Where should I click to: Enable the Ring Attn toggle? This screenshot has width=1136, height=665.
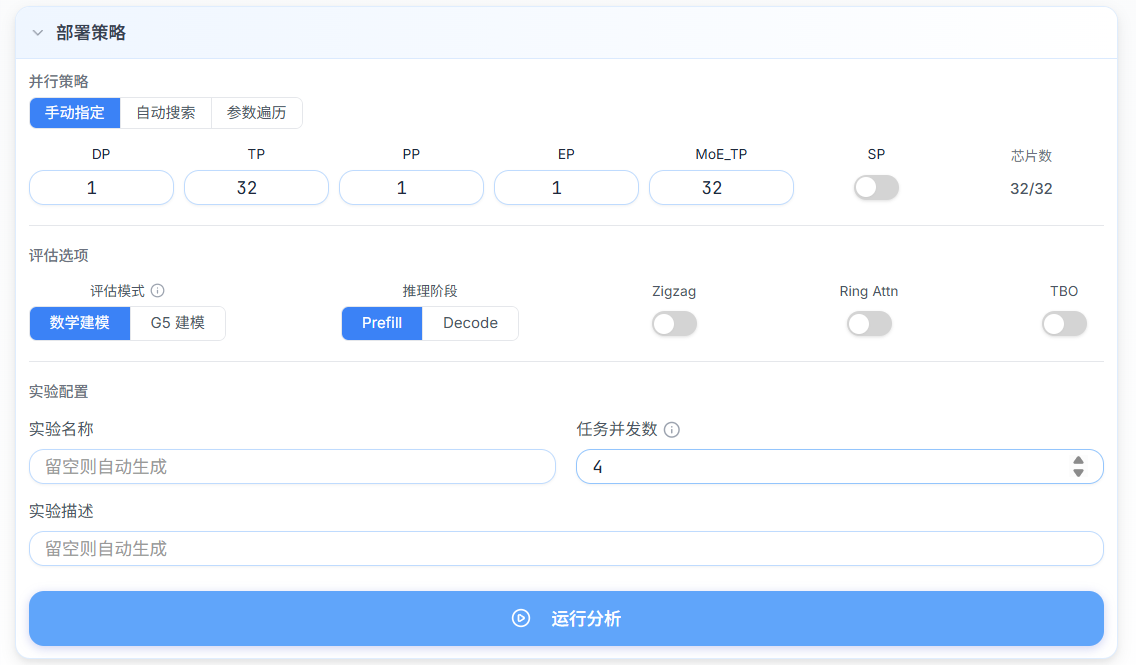click(x=869, y=323)
